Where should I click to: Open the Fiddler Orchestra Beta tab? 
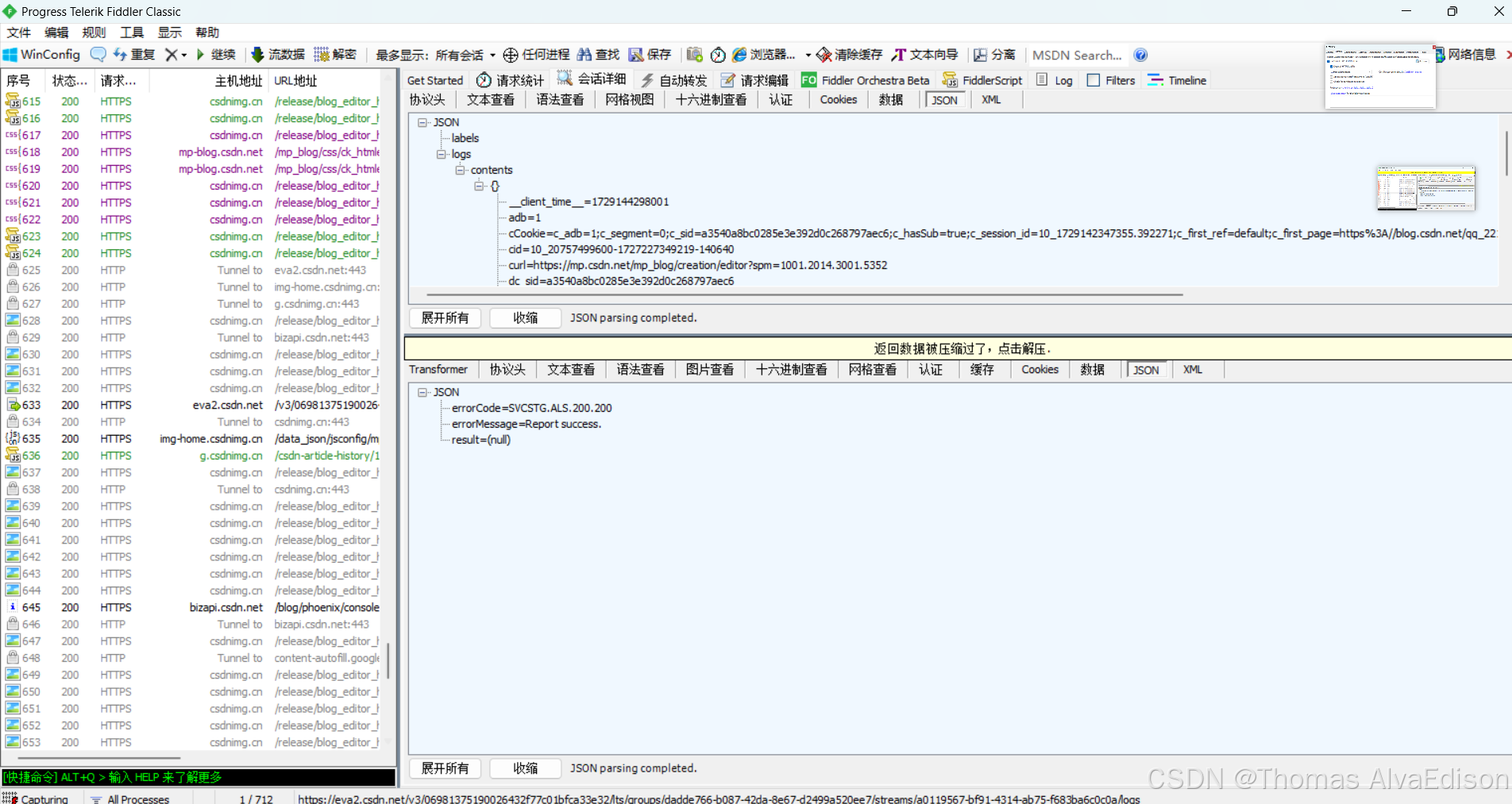tap(866, 80)
